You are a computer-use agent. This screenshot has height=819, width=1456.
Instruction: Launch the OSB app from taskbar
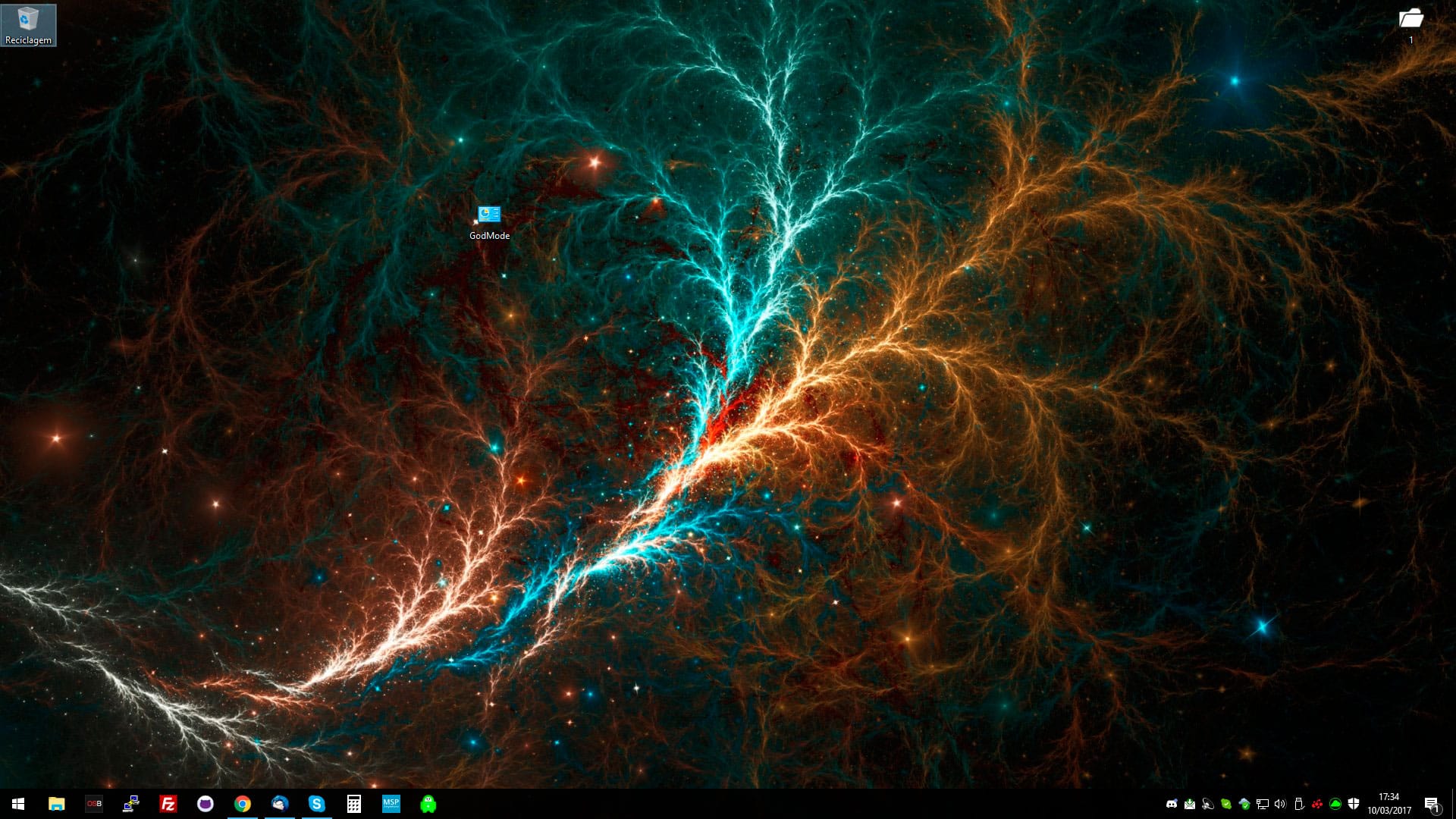[94, 804]
